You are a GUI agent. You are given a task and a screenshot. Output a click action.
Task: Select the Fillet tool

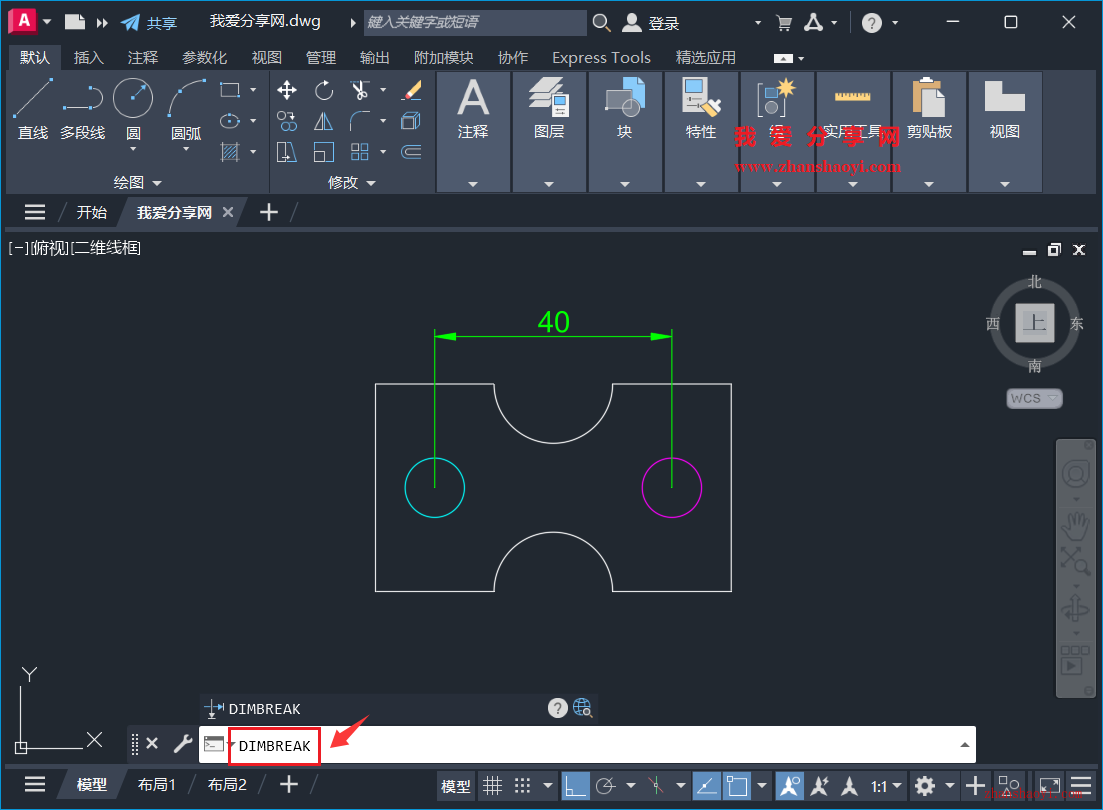click(360, 121)
